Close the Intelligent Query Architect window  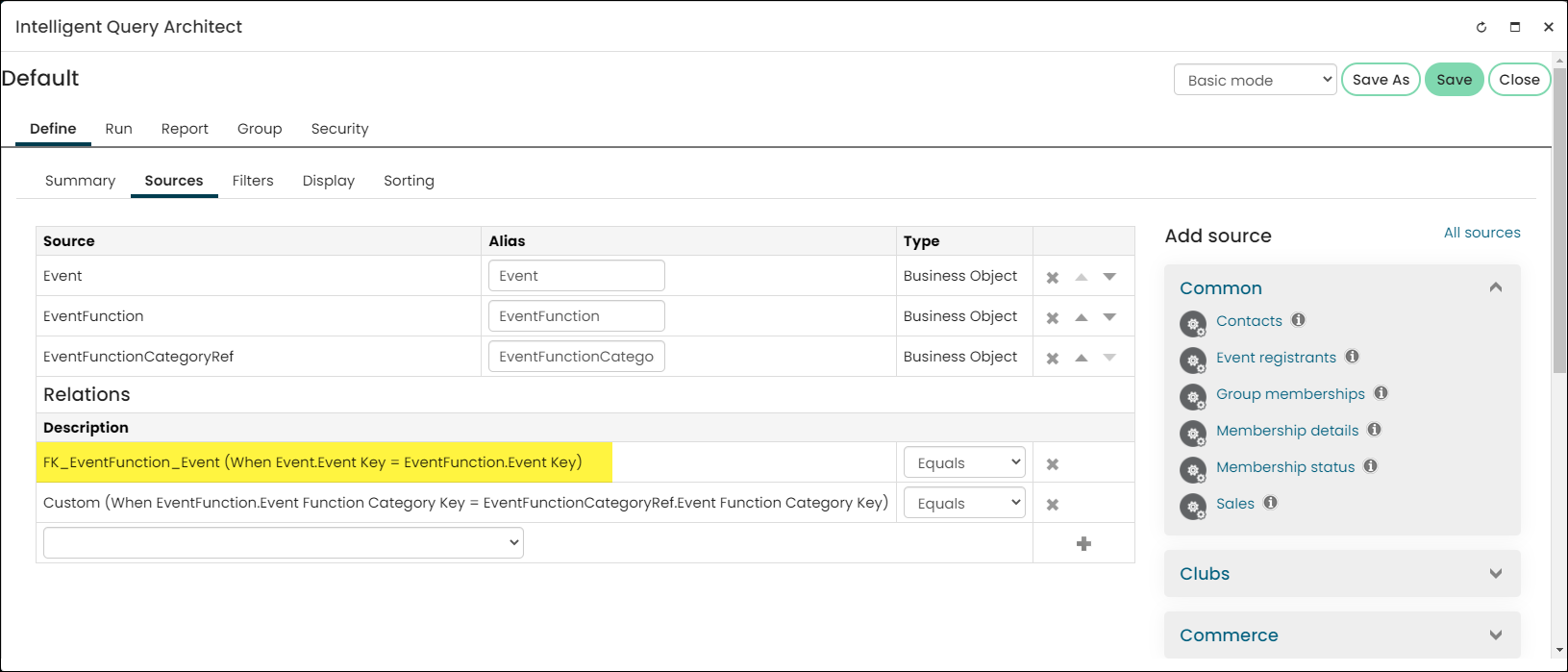(x=1548, y=27)
